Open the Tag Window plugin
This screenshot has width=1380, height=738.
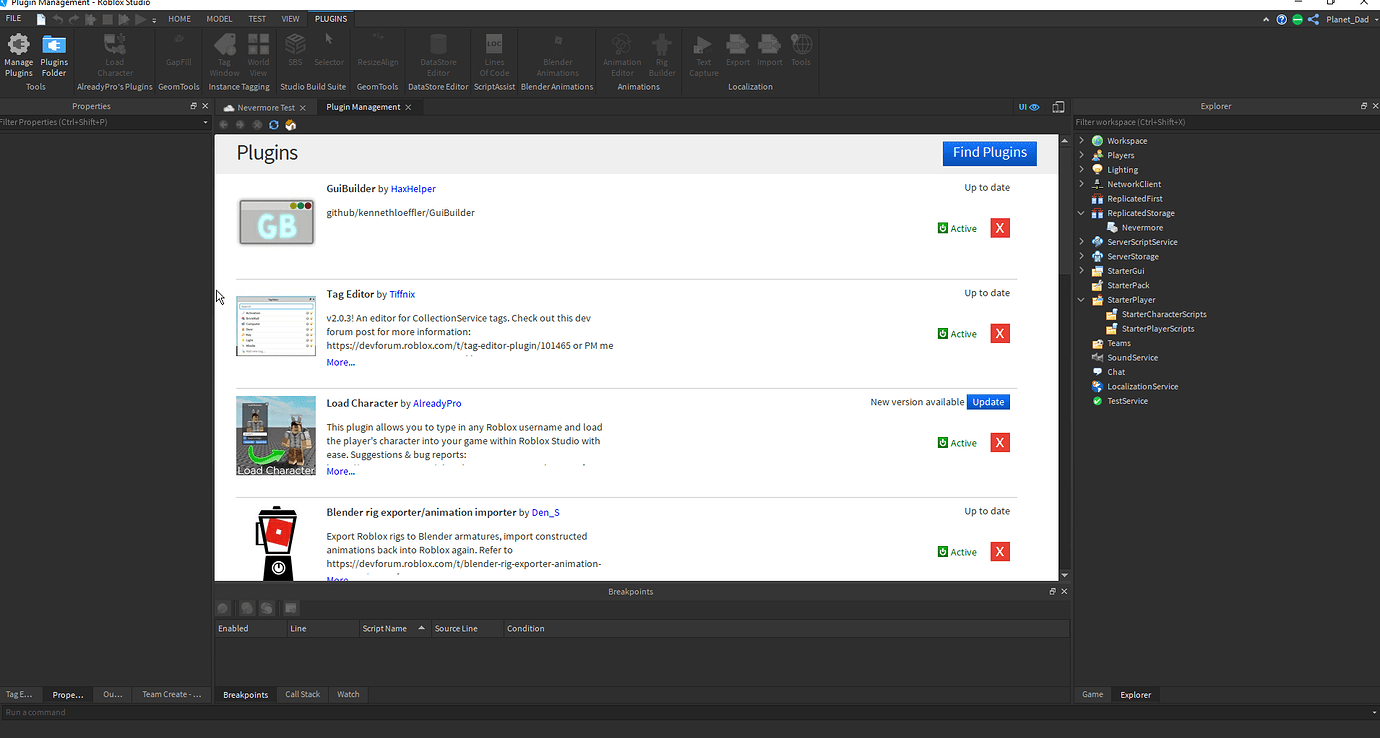224,55
